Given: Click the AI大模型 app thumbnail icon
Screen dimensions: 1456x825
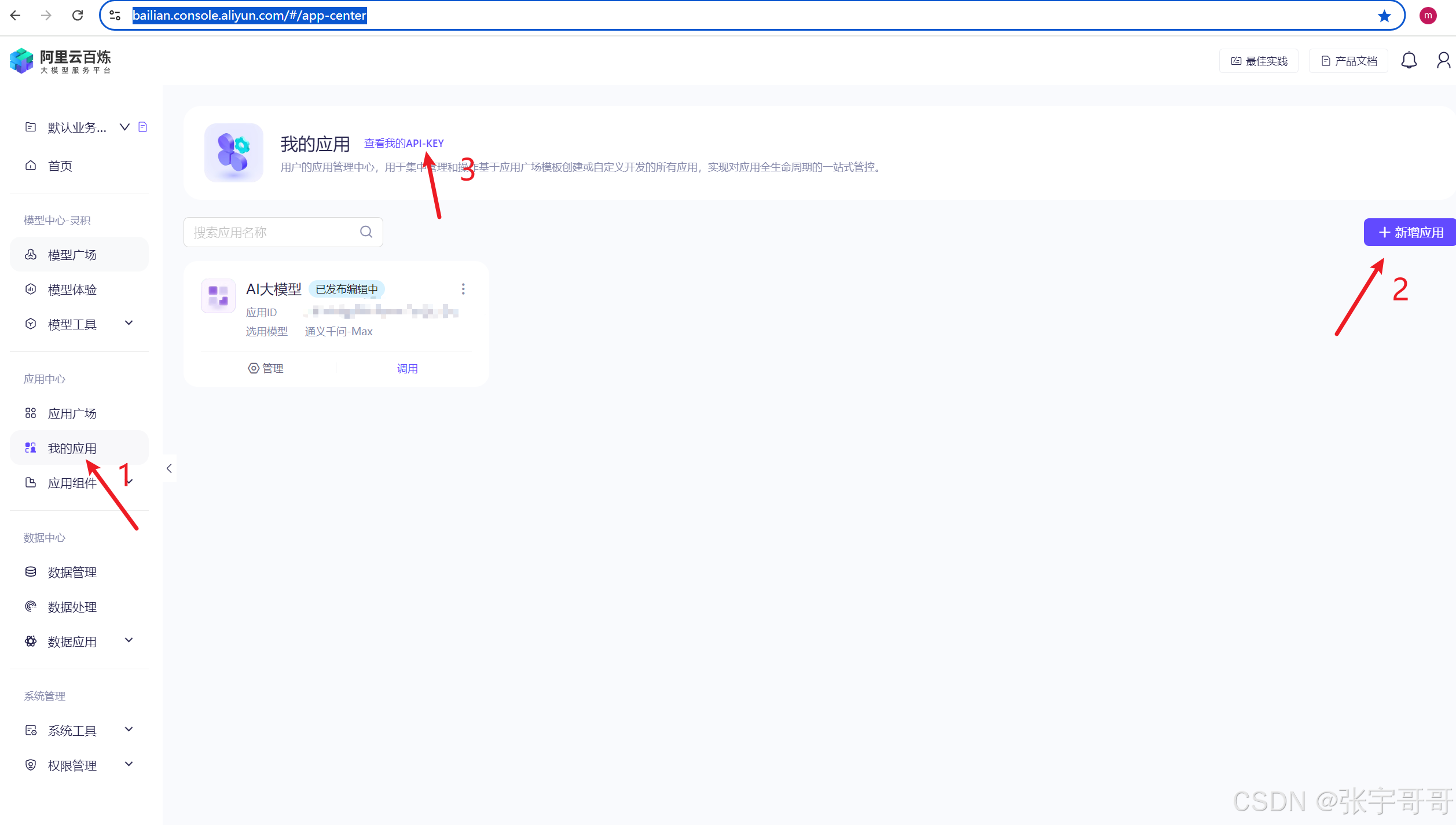Looking at the screenshot, I should coord(218,296).
